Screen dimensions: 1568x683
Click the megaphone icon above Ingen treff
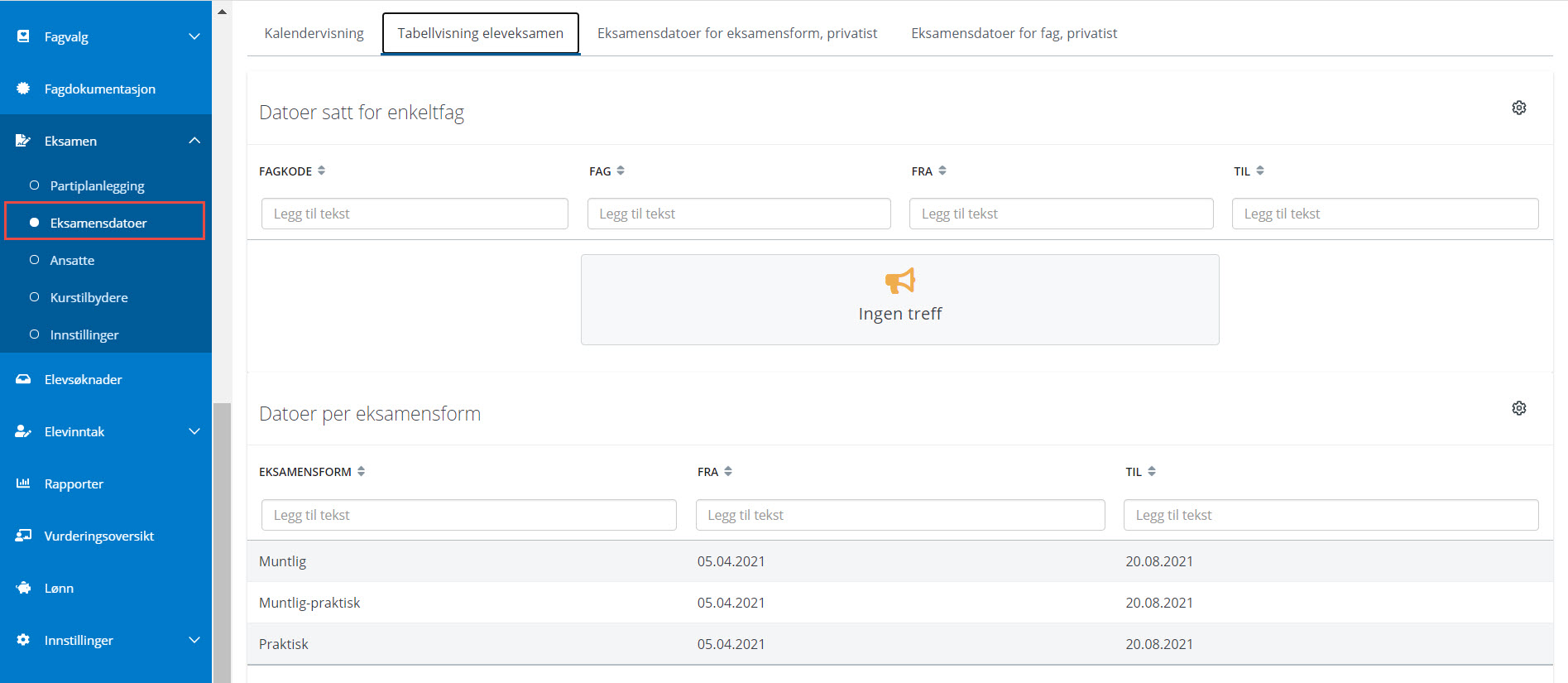(x=900, y=281)
